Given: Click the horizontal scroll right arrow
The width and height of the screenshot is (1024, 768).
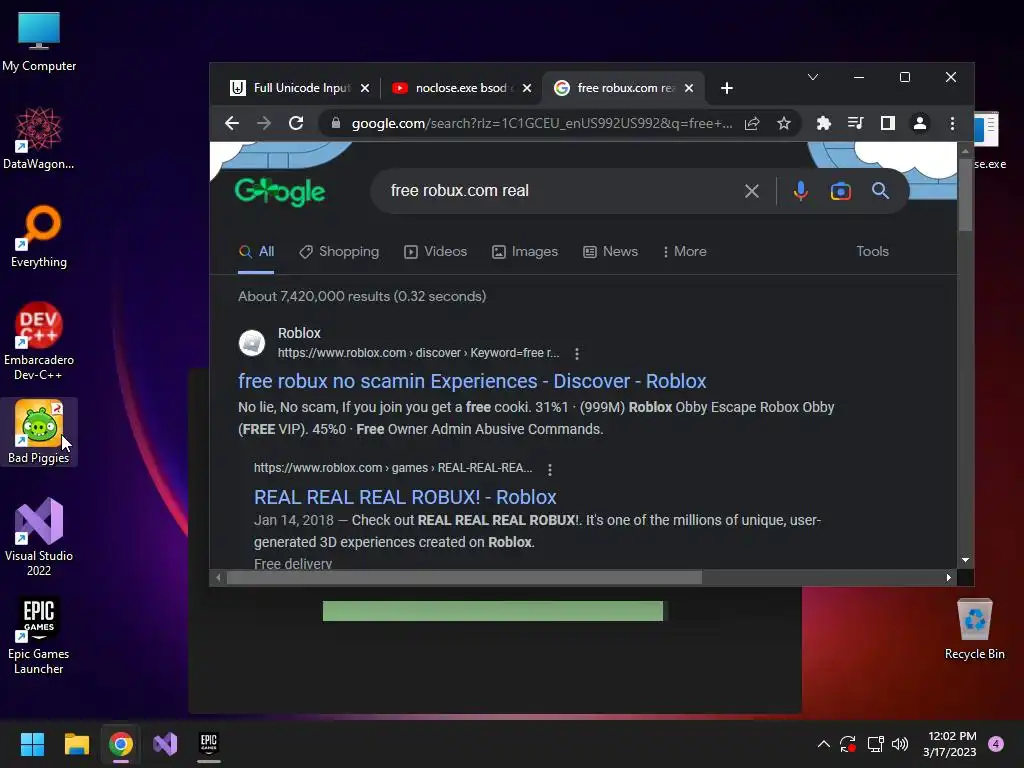Looking at the screenshot, I should [x=949, y=577].
